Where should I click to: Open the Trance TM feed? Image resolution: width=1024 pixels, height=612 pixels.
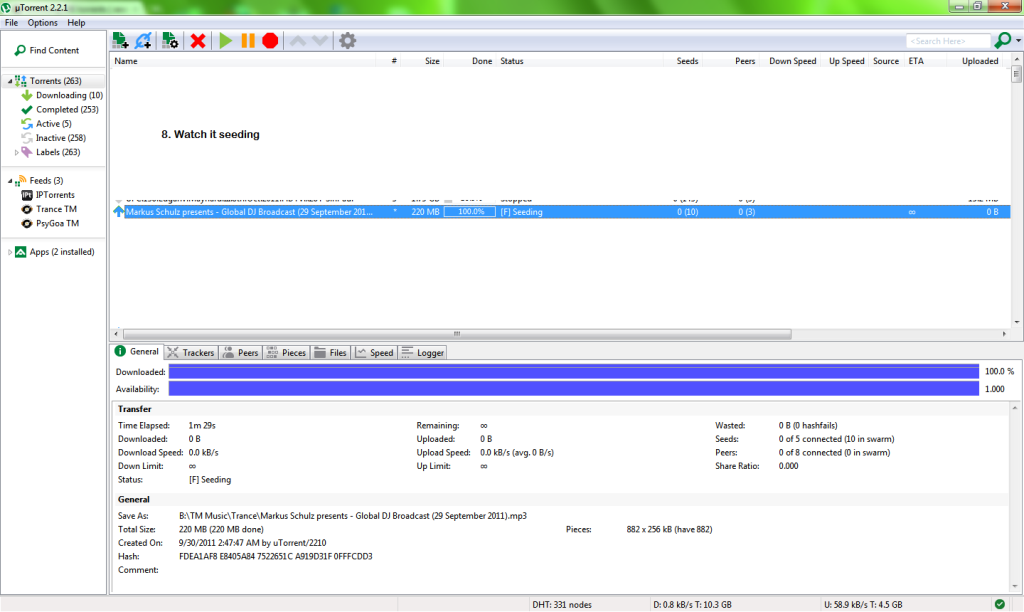pos(56,209)
